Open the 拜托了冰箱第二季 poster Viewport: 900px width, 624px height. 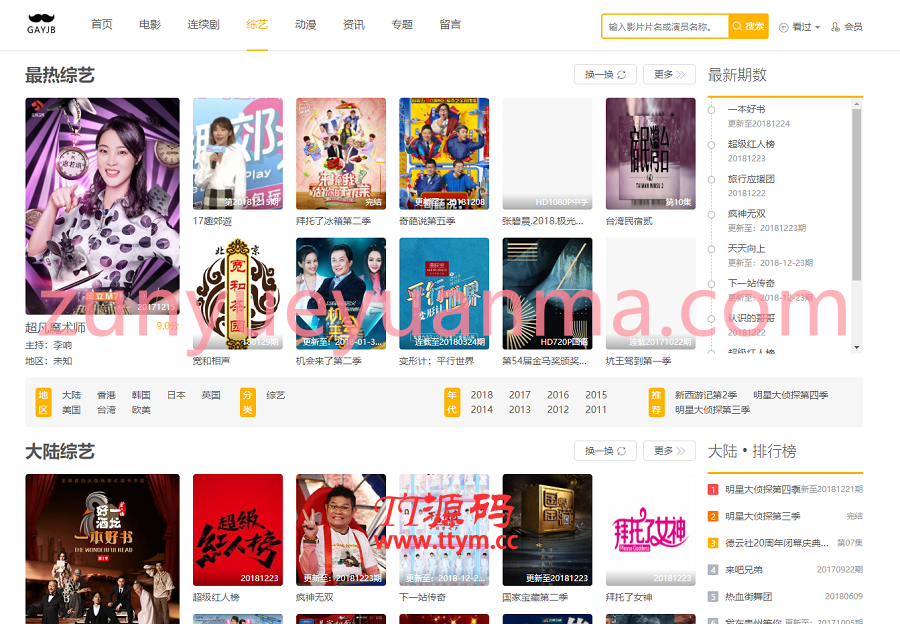[341, 153]
